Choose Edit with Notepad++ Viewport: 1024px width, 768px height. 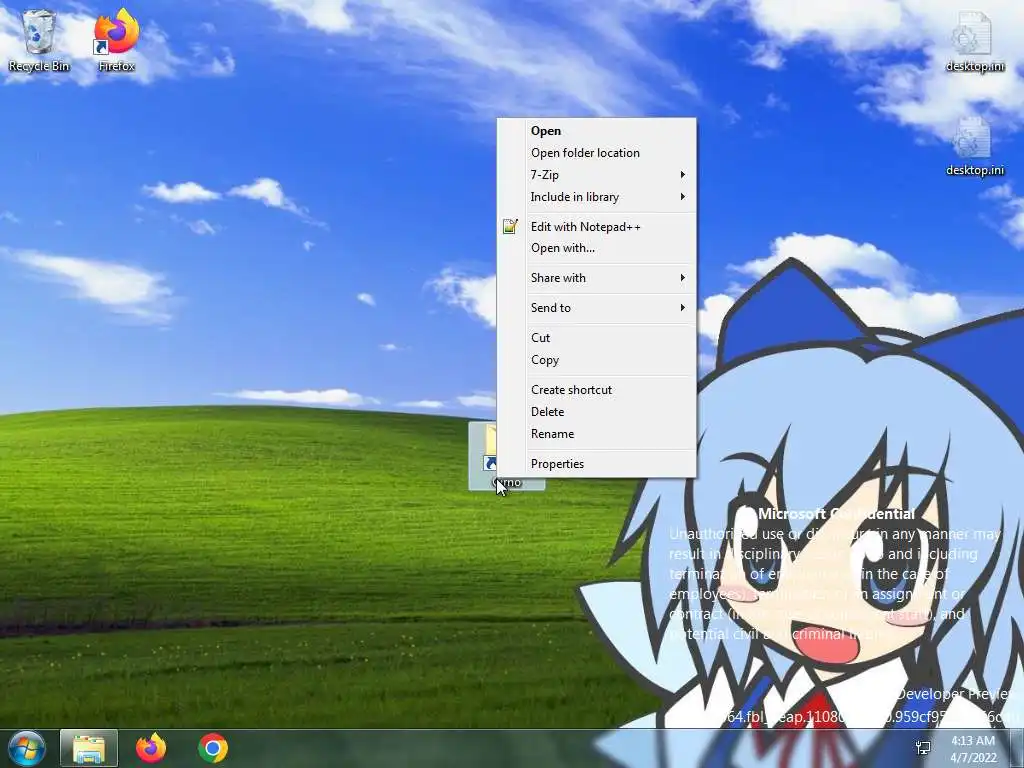596,227
